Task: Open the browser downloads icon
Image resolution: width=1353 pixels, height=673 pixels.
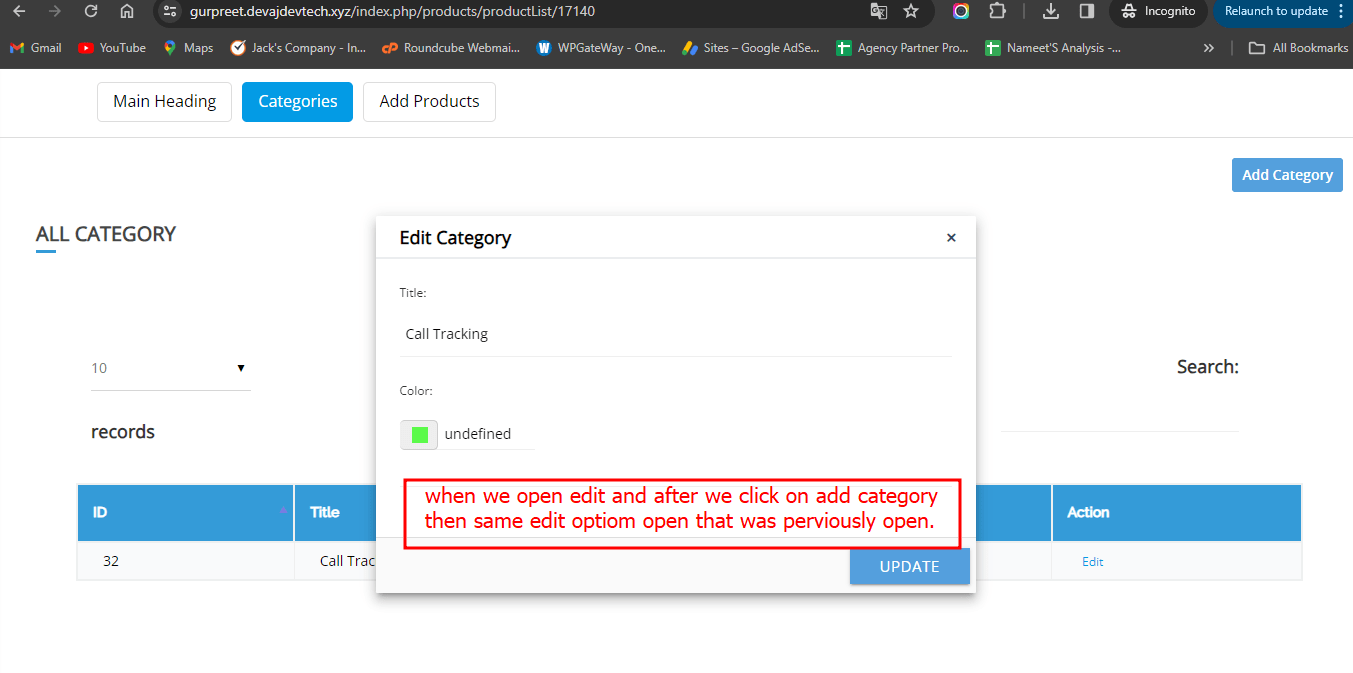Action: (x=1050, y=11)
